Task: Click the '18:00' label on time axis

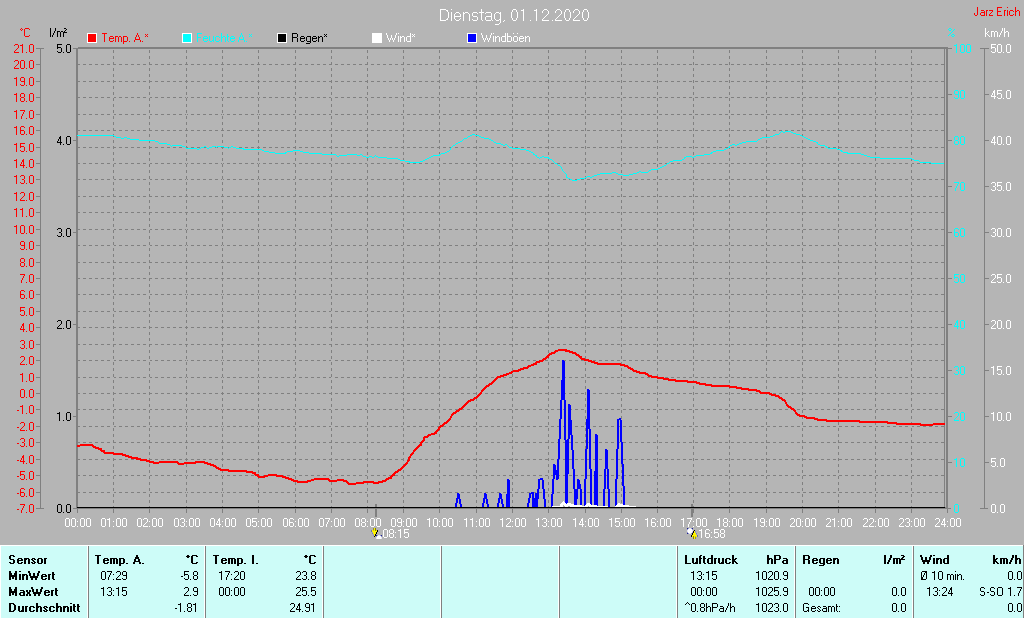Action: coord(730,523)
